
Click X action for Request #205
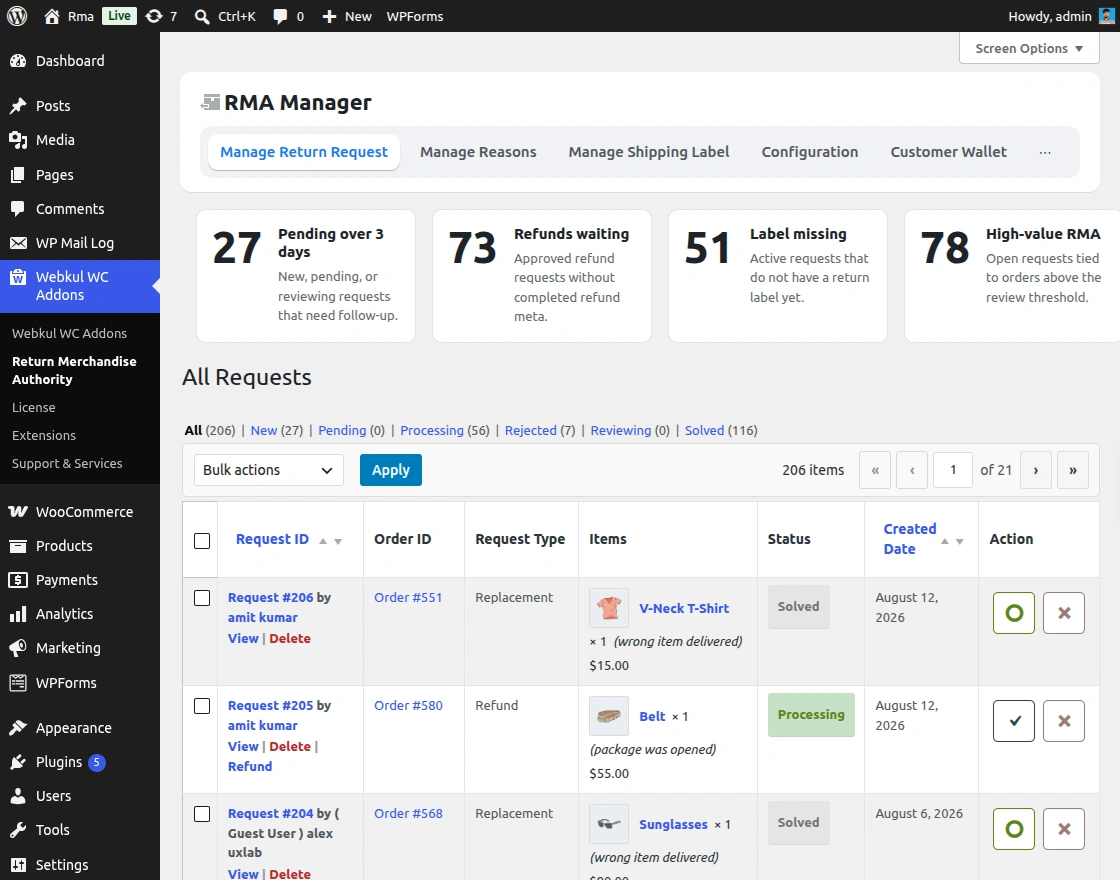[1064, 721]
